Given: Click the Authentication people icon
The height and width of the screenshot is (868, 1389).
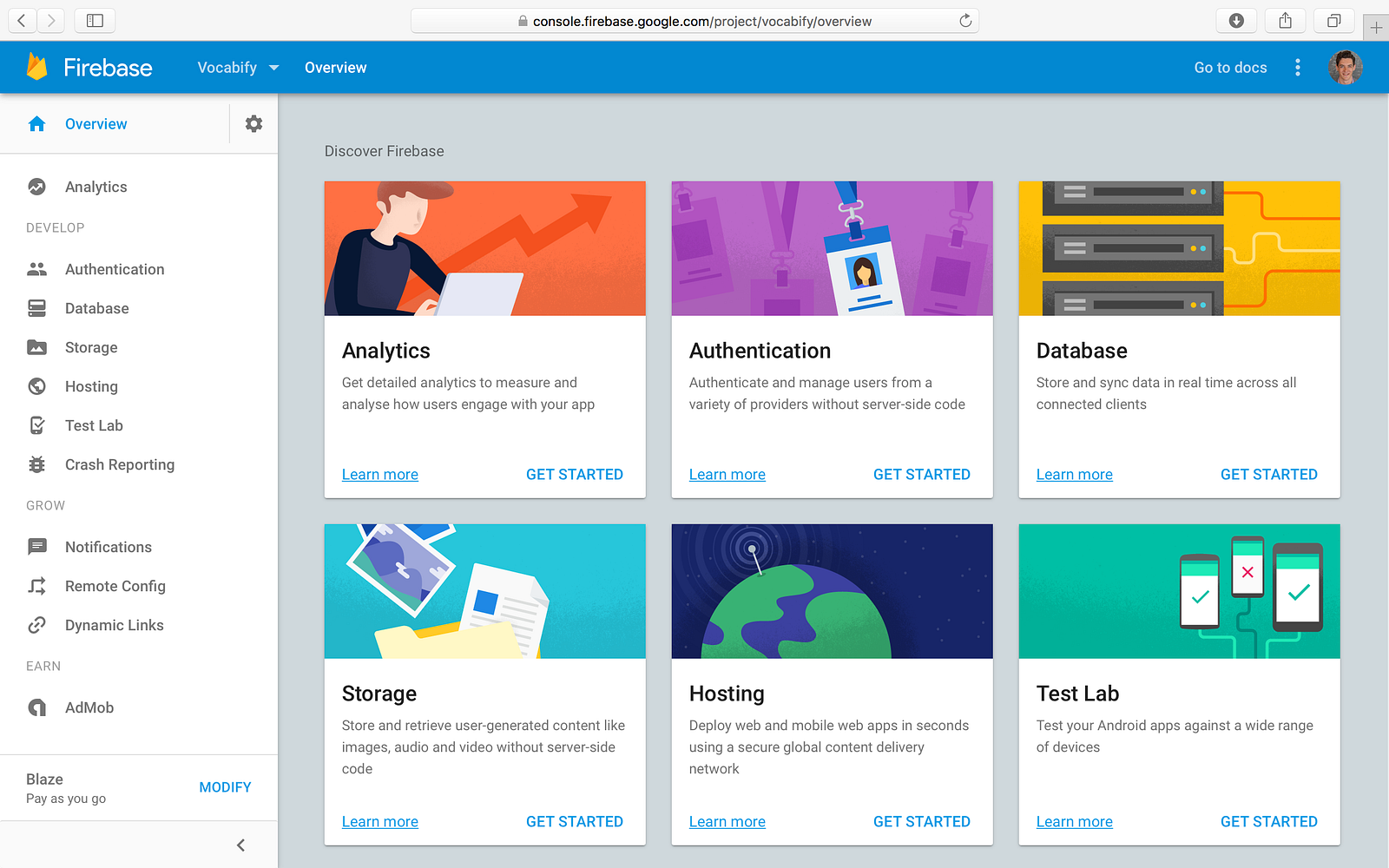Looking at the screenshot, I should tap(36, 269).
